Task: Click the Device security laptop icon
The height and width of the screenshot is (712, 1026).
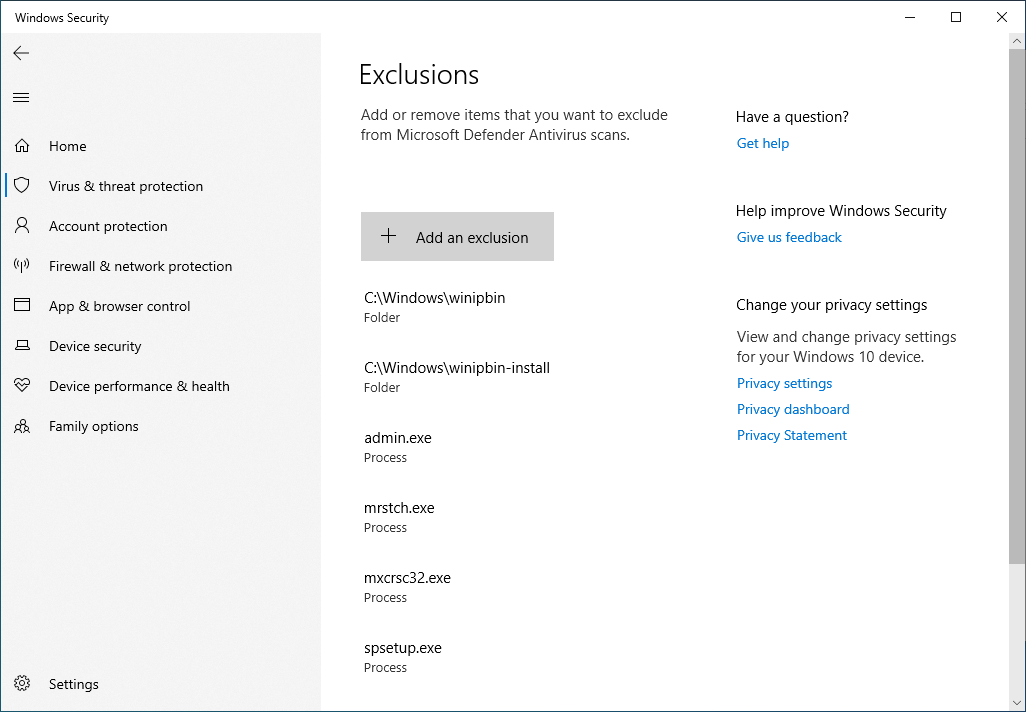Action: [22, 345]
